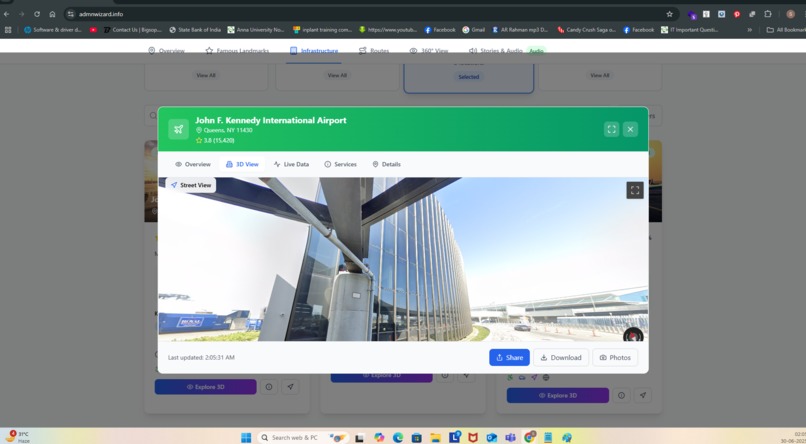The image size is (806, 444).
Task: Open the Gmail bookmark
Action: tap(473, 30)
